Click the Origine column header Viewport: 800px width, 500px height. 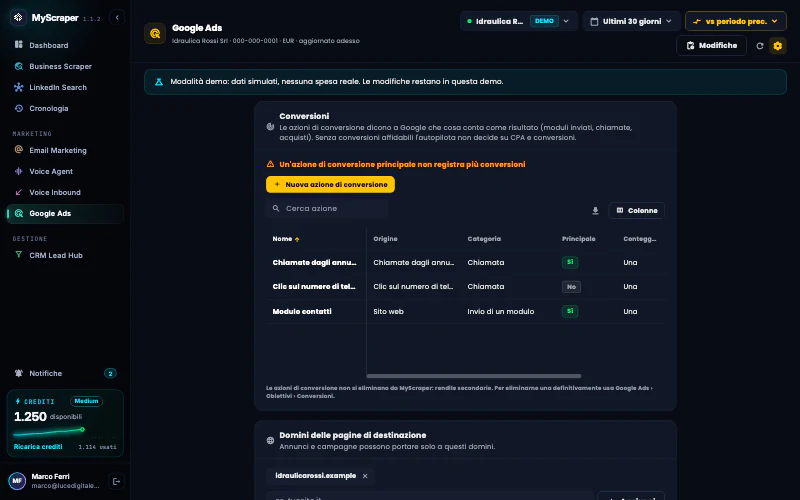pyautogui.click(x=385, y=239)
